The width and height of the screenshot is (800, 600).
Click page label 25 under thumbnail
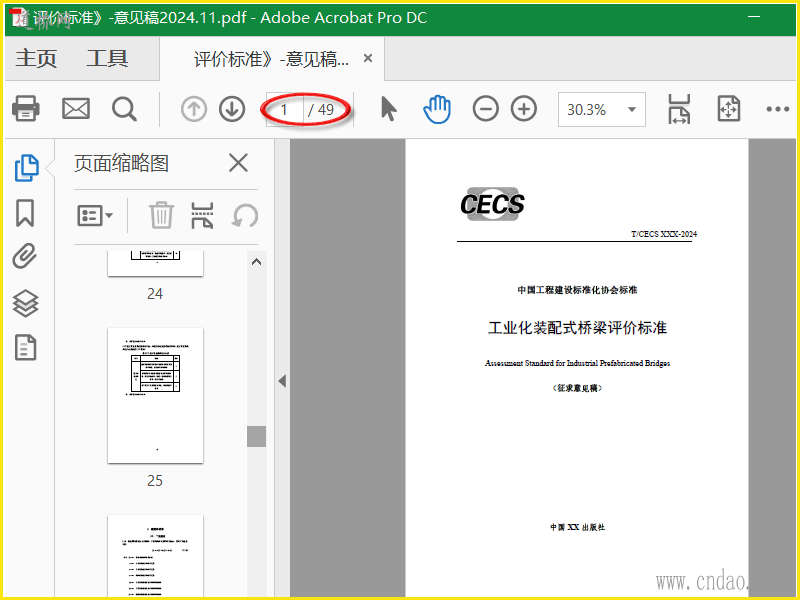point(155,481)
